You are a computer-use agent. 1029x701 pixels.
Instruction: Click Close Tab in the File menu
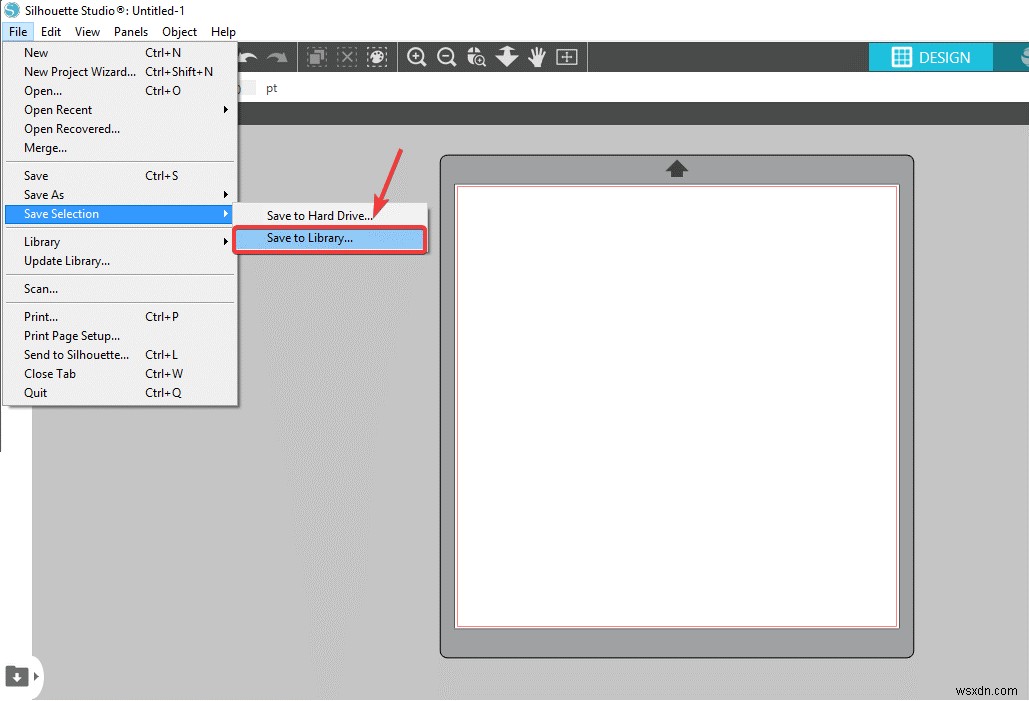point(121,373)
